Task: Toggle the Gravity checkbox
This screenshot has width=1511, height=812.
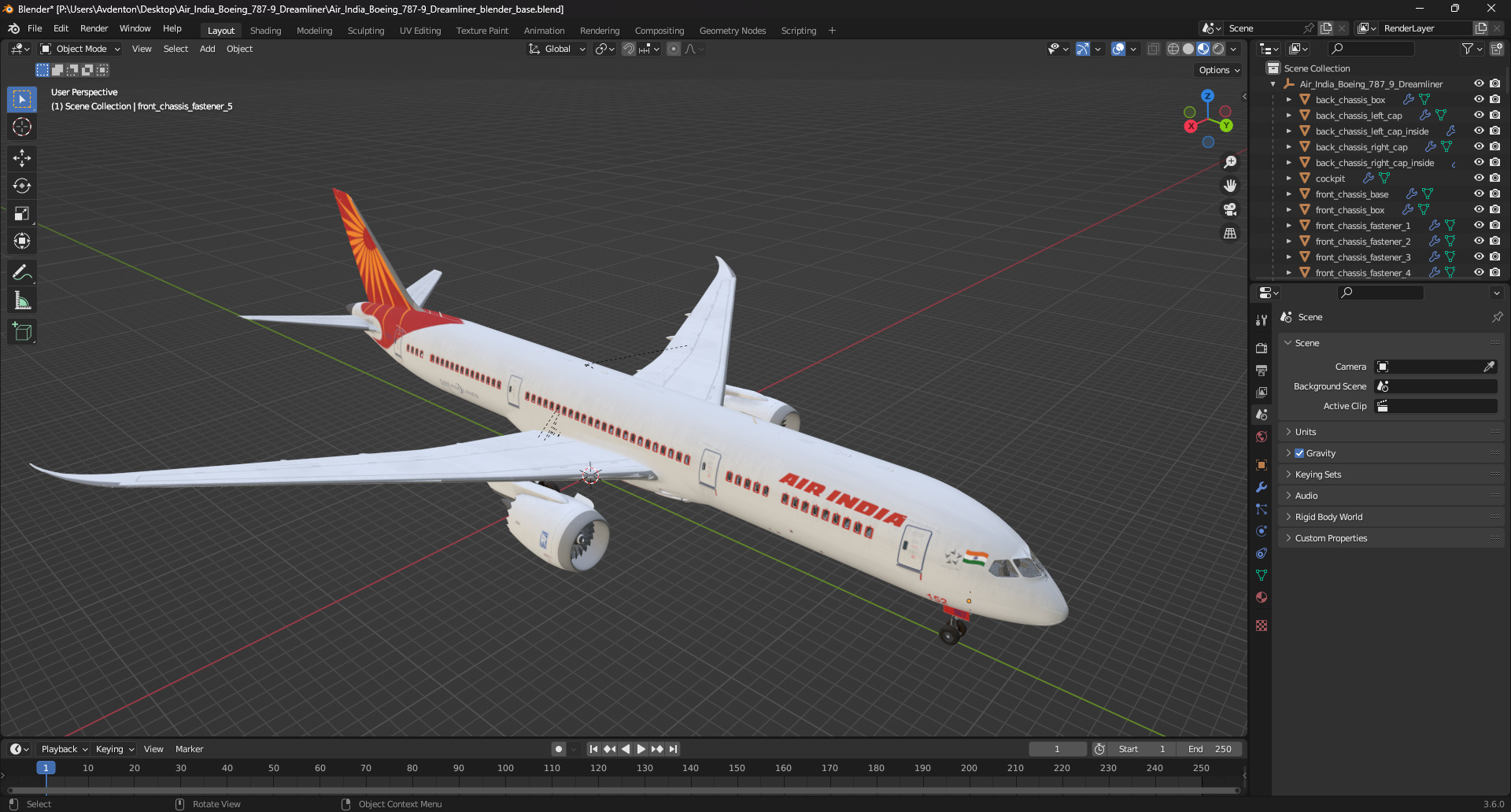Action: tap(1299, 453)
